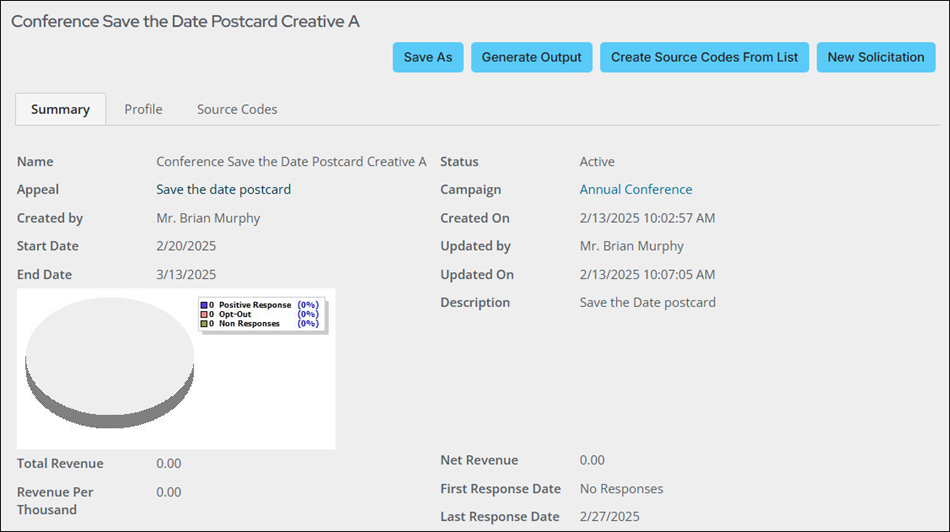This screenshot has width=950, height=532.
Task: Switch to the Profile tab
Action: point(144,109)
